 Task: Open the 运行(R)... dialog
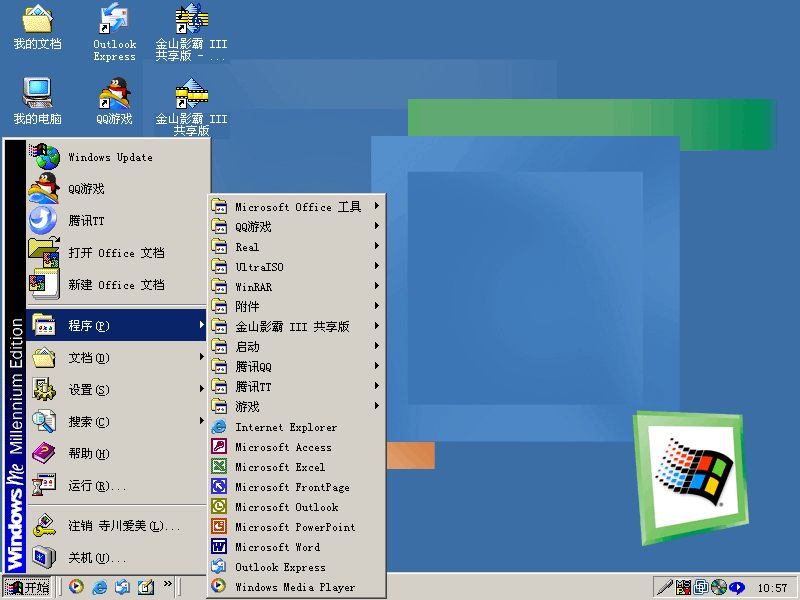point(117,485)
